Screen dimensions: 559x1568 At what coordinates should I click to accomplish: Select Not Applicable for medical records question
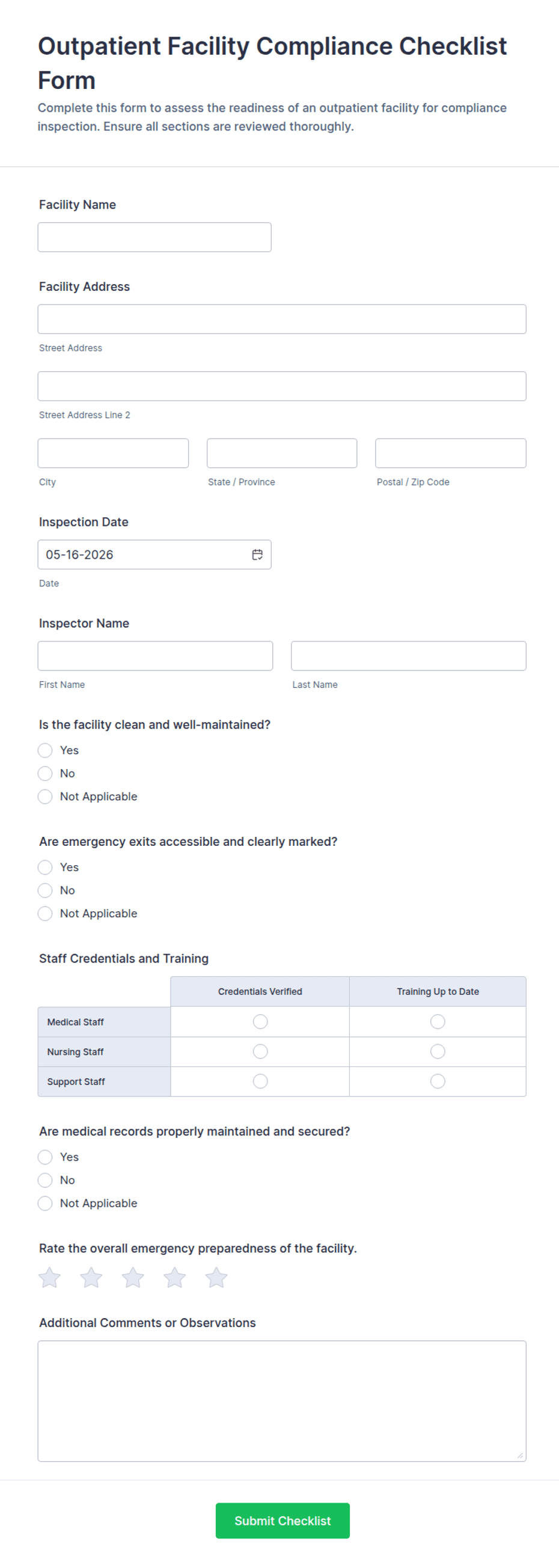[45, 1203]
